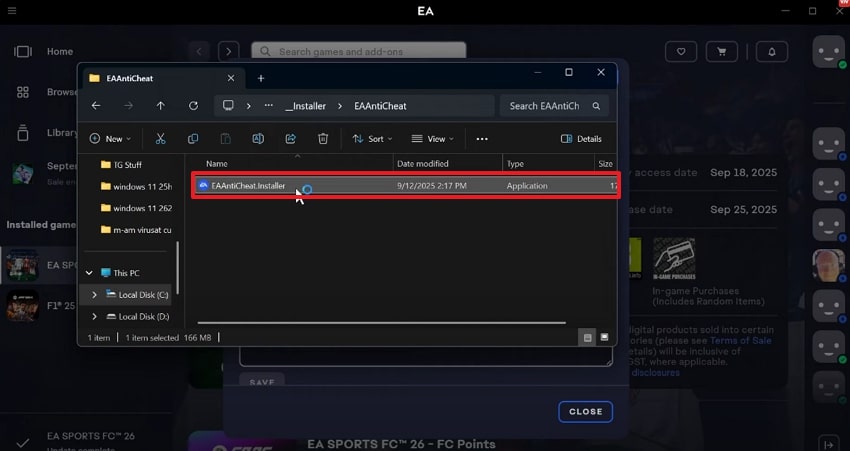Open the See more ellipsis in File Explorer toolbar
Screen dimensions: 850x451
(x=482, y=139)
